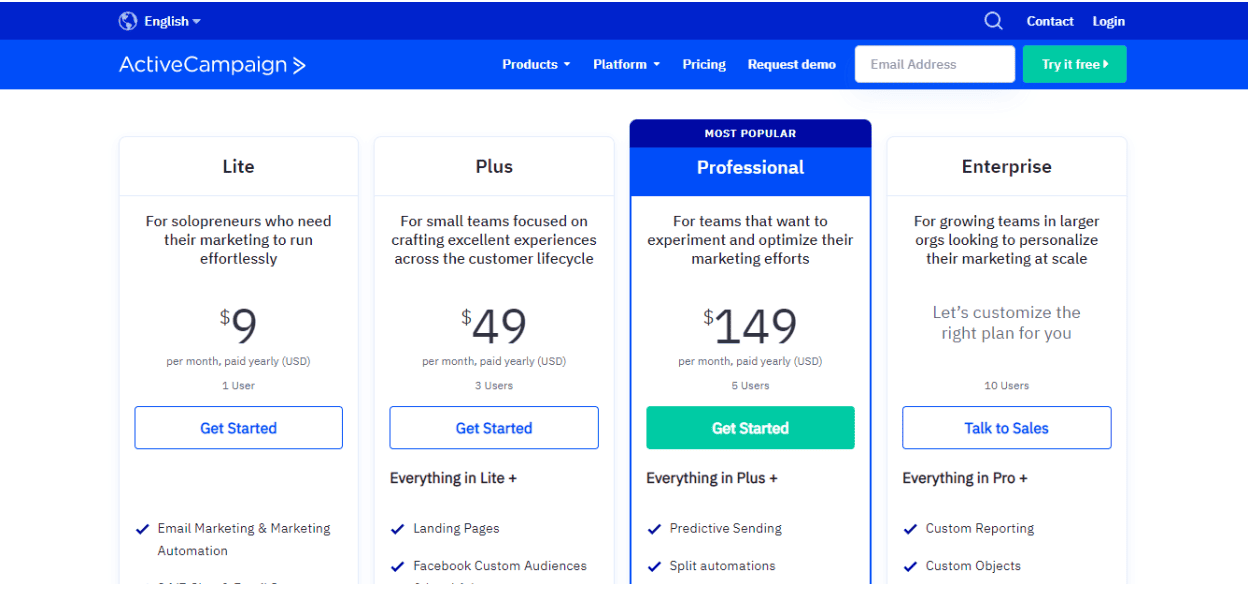The width and height of the screenshot is (1252, 612).
Task: Click checkmark icon beside Landing Pages
Action: 398,529
